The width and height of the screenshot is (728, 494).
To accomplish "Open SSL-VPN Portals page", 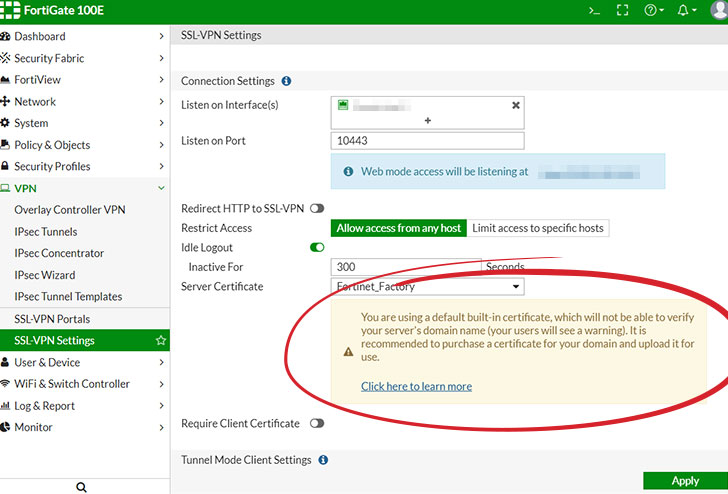I will (x=52, y=319).
